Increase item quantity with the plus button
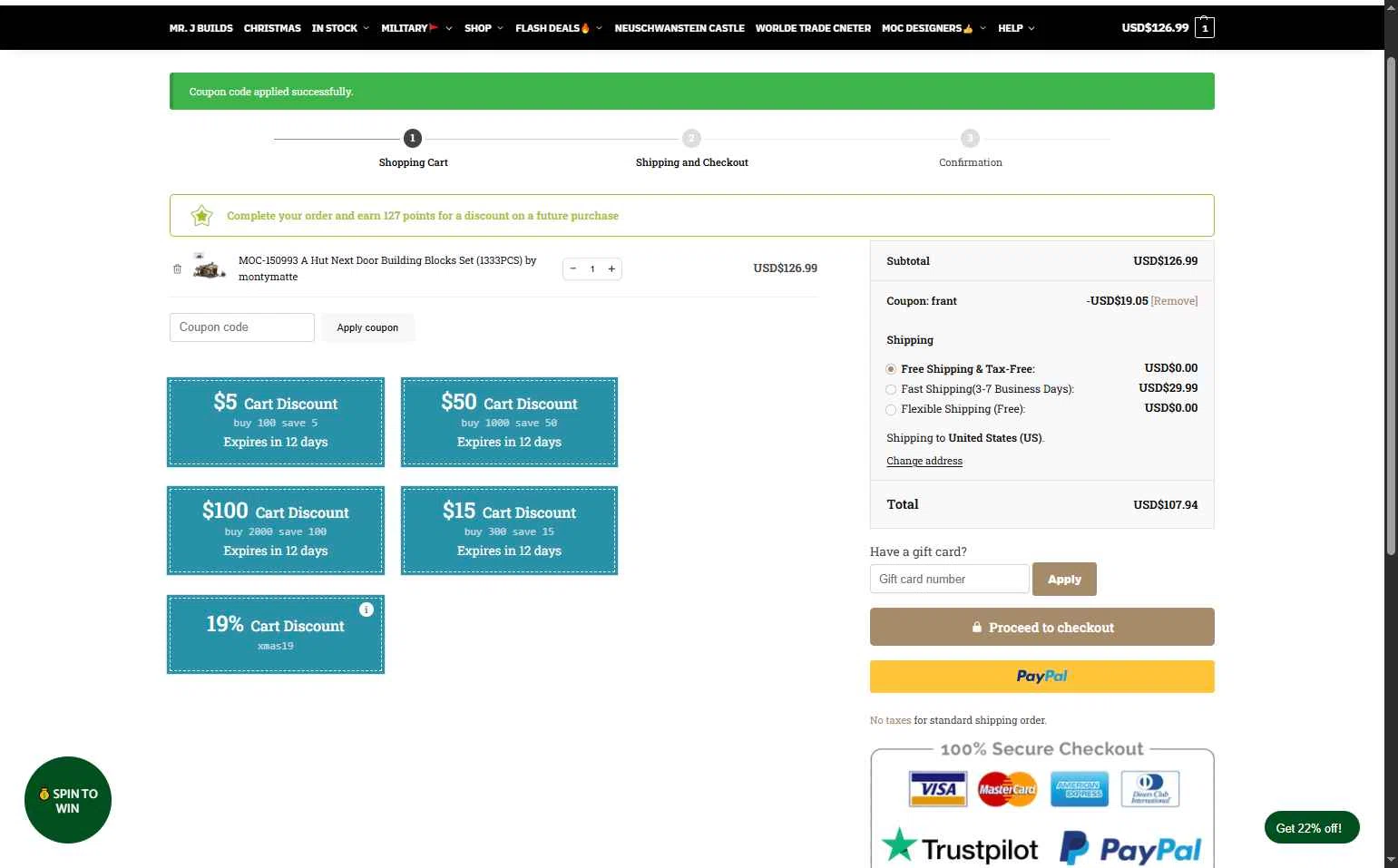Image resolution: width=1398 pixels, height=868 pixels. click(x=611, y=268)
